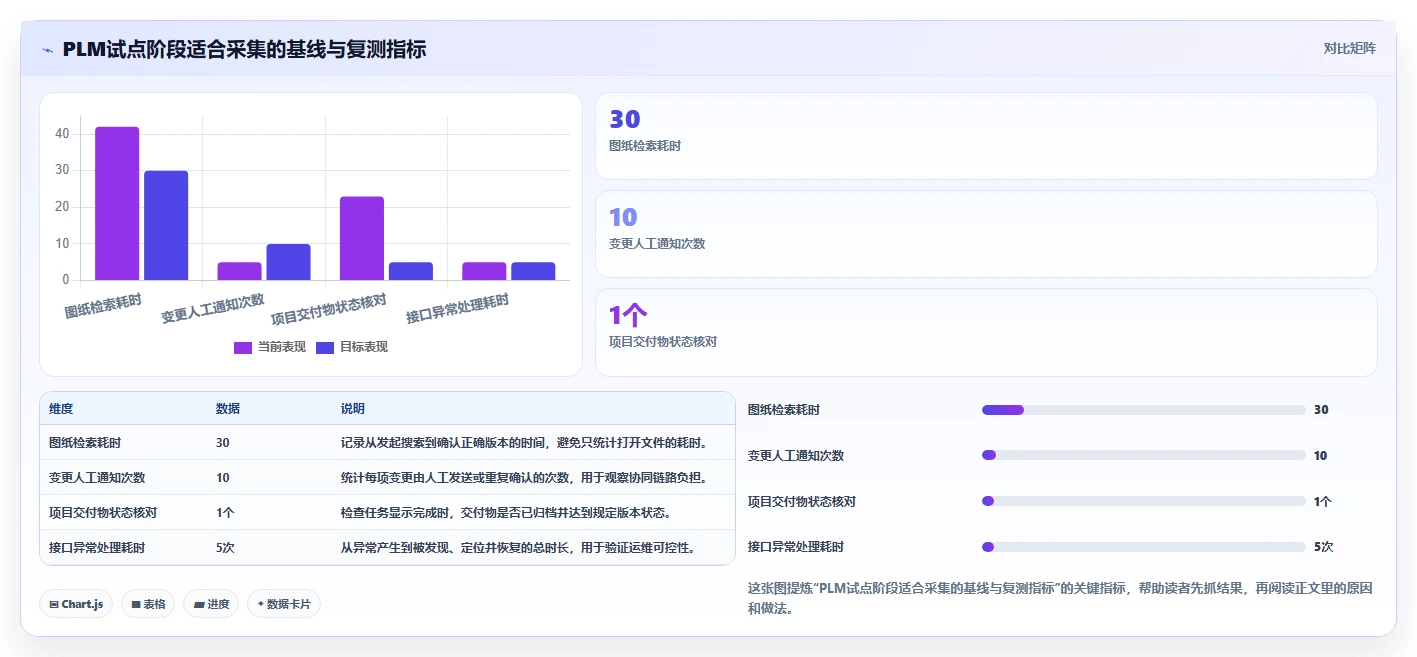The width and height of the screenshot is (1417, 657).
Task: Click the 进度 tag chip
Action: click(211, 604)
